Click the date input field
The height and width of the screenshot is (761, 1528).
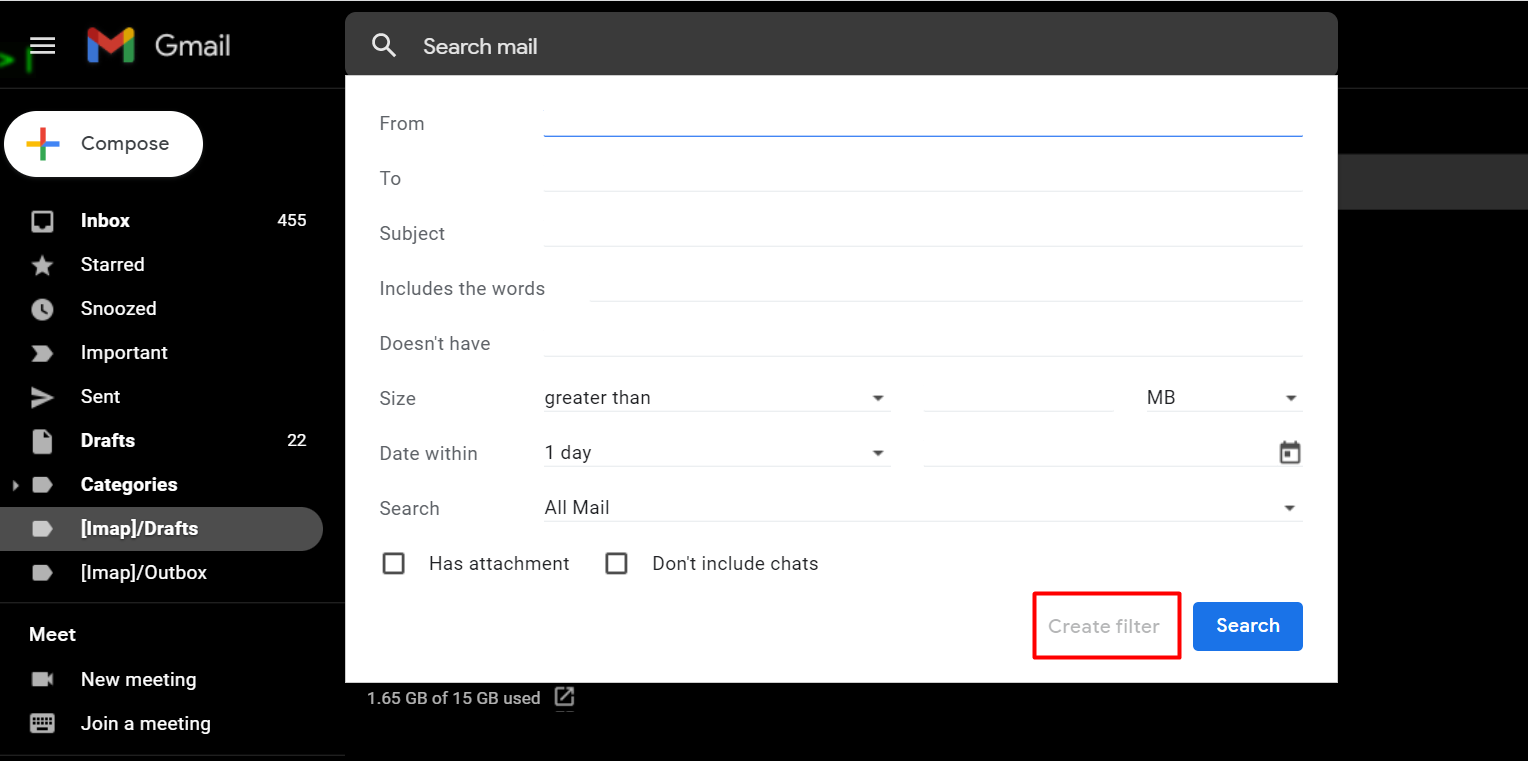click(1098, 453)
